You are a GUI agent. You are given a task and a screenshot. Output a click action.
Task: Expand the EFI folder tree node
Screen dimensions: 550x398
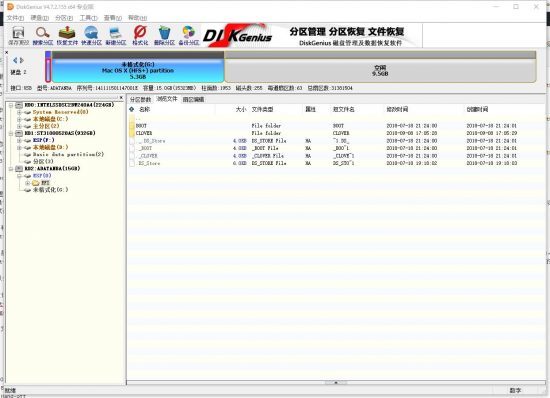point(28,183)
